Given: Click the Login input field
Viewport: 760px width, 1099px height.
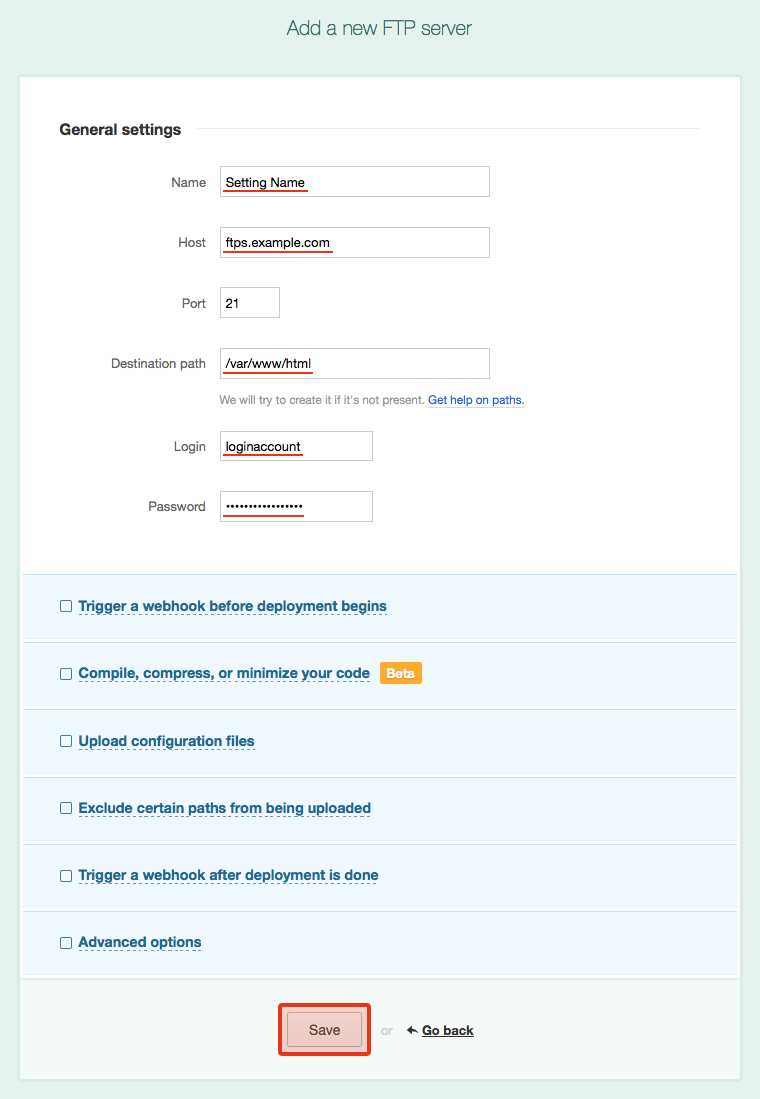Looking at the screenshot, I should click(x=296, y=447).
